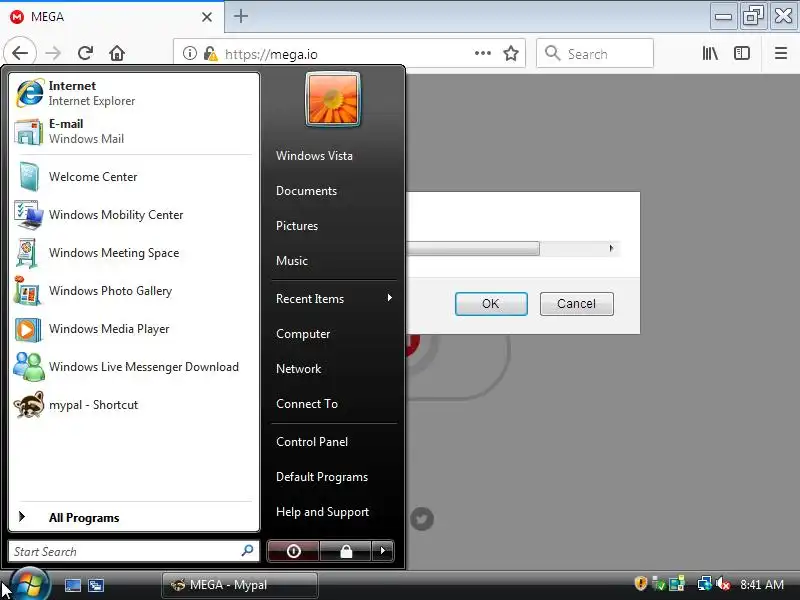The width and height of the screenshot is (800, 600).
Task: Click the padlock security icon
Action: [210, 53]
